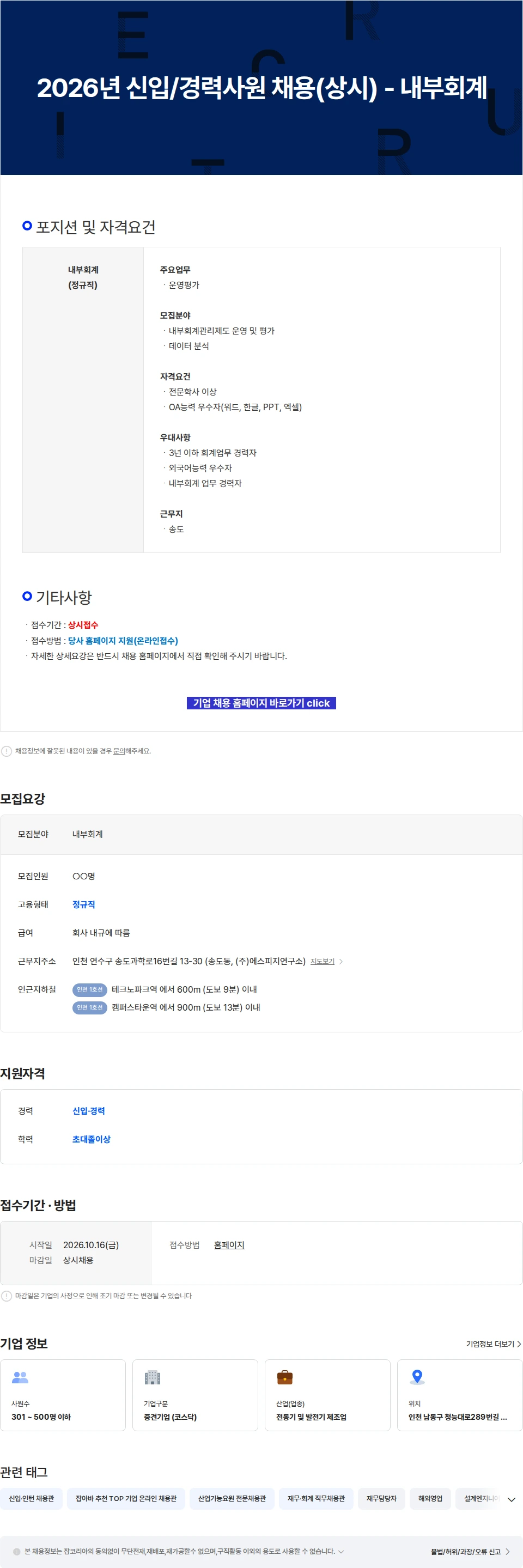Screen dimensions: 523x1568
Task: Click the 인천 남동구 청능대로289번길 location text
Action: click(x=457, y=1417)
